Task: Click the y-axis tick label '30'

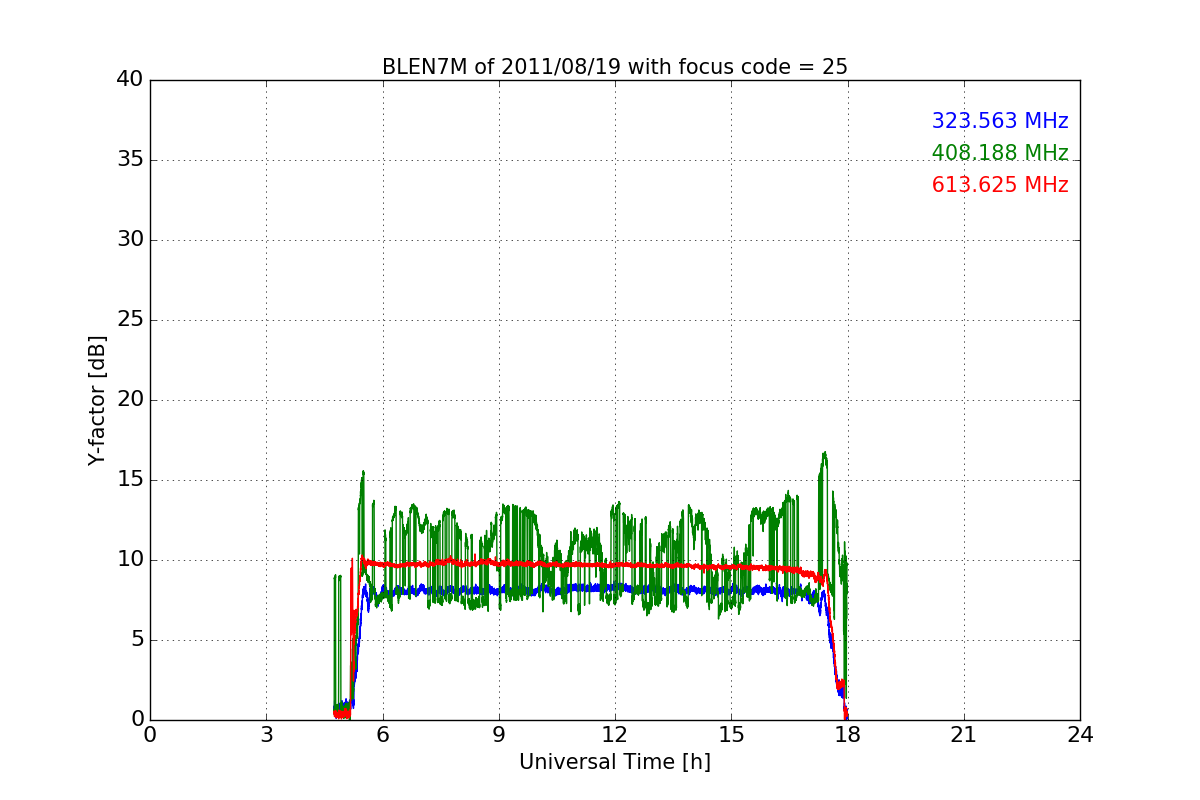Action: pos(129,240)
